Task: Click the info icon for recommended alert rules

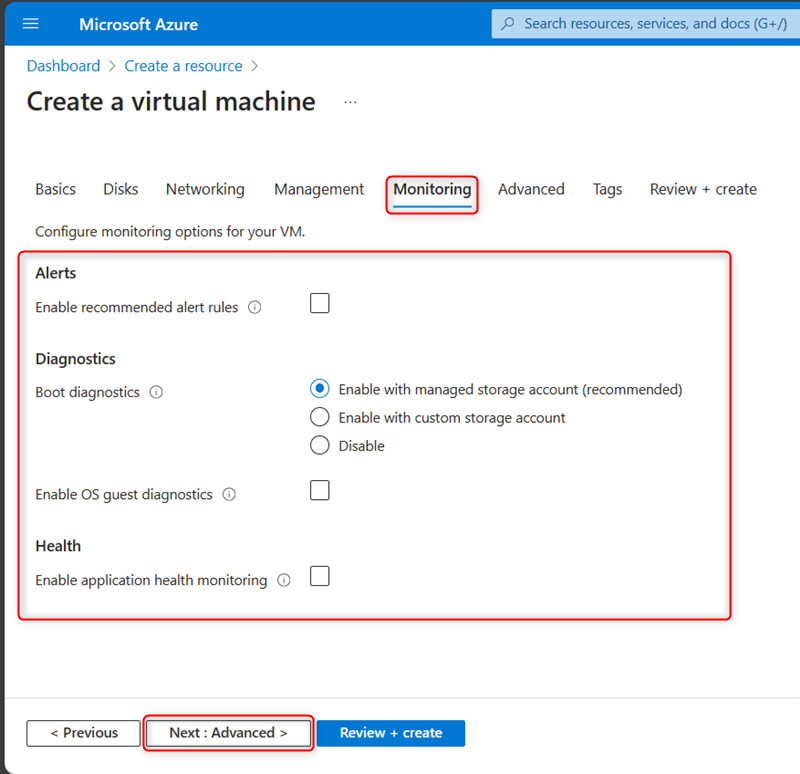Action: (x=255, y=307)
